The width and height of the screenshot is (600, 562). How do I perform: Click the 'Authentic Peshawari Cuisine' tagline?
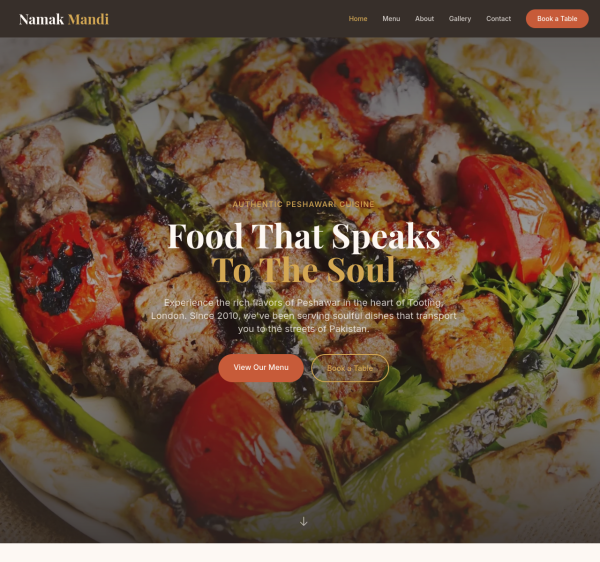(303, 204)
